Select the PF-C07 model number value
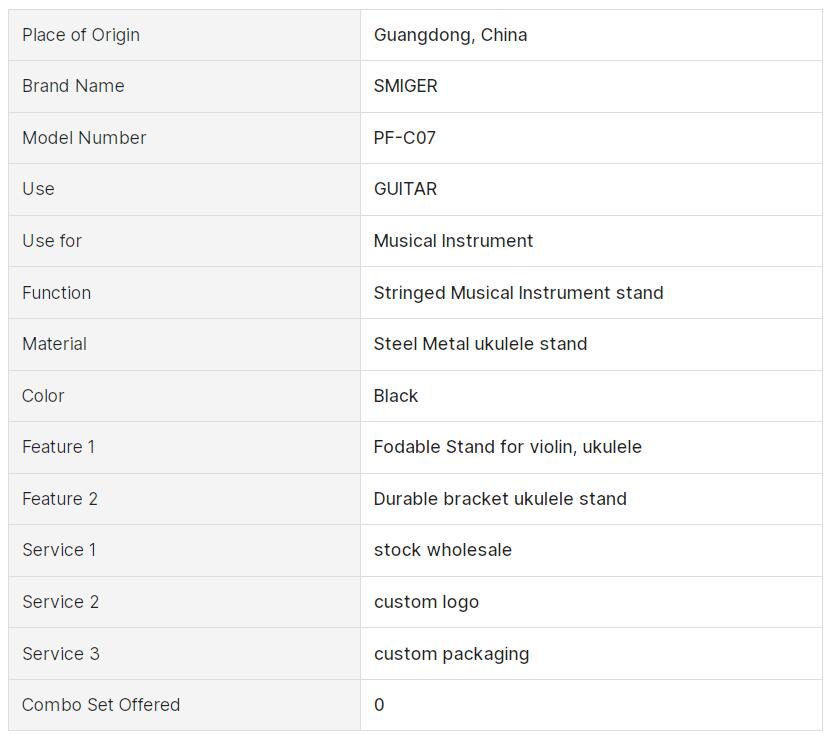This screenshot has width=827, height=735. [404, 138]
